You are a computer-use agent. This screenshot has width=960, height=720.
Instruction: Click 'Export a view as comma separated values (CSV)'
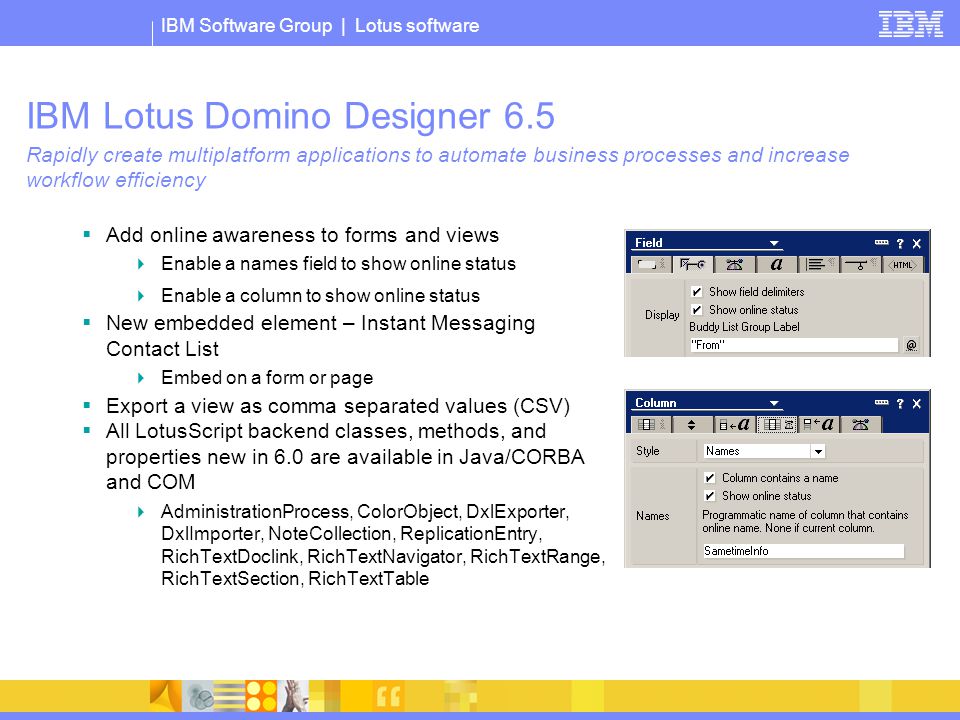coord(338,406)
